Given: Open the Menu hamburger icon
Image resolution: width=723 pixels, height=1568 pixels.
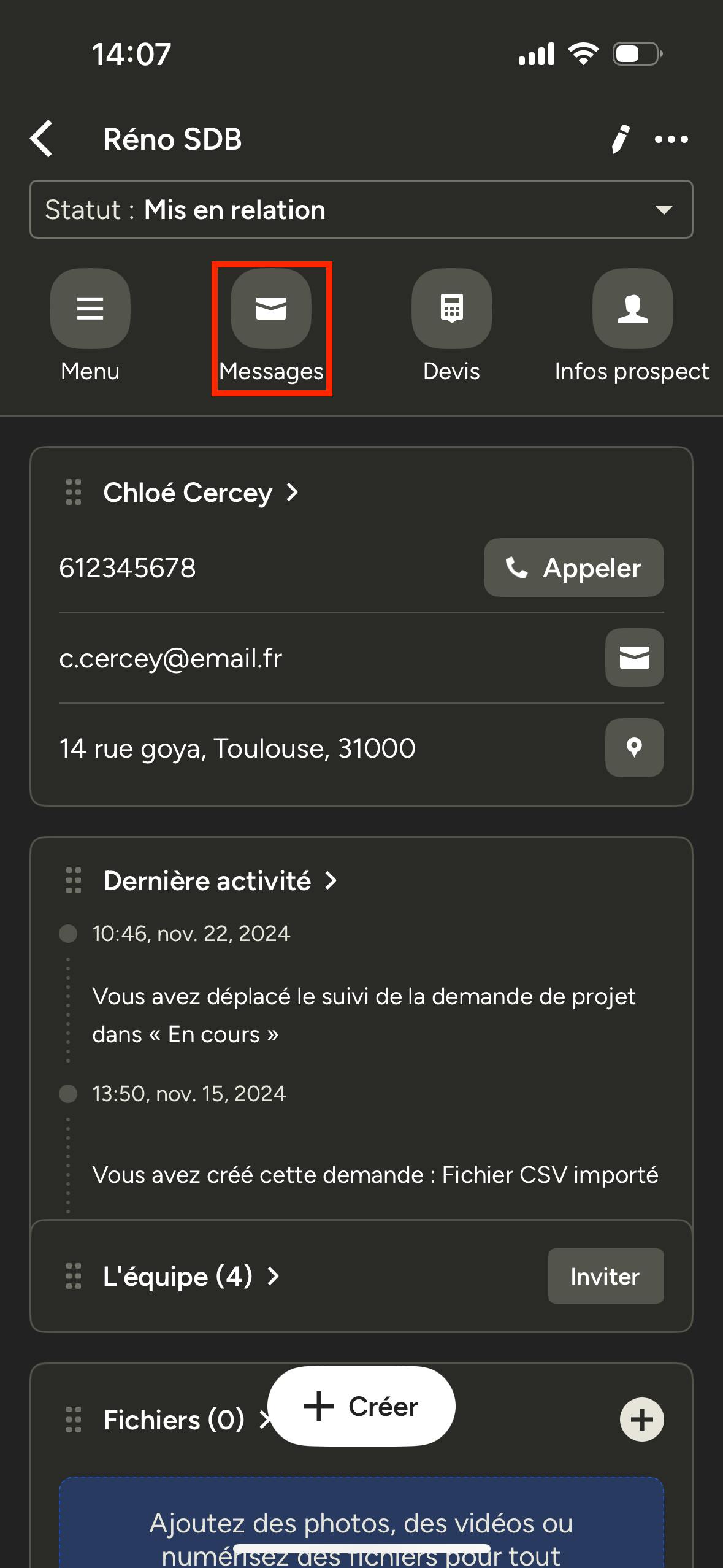Looking at the screenshot, I should (90, 309).
